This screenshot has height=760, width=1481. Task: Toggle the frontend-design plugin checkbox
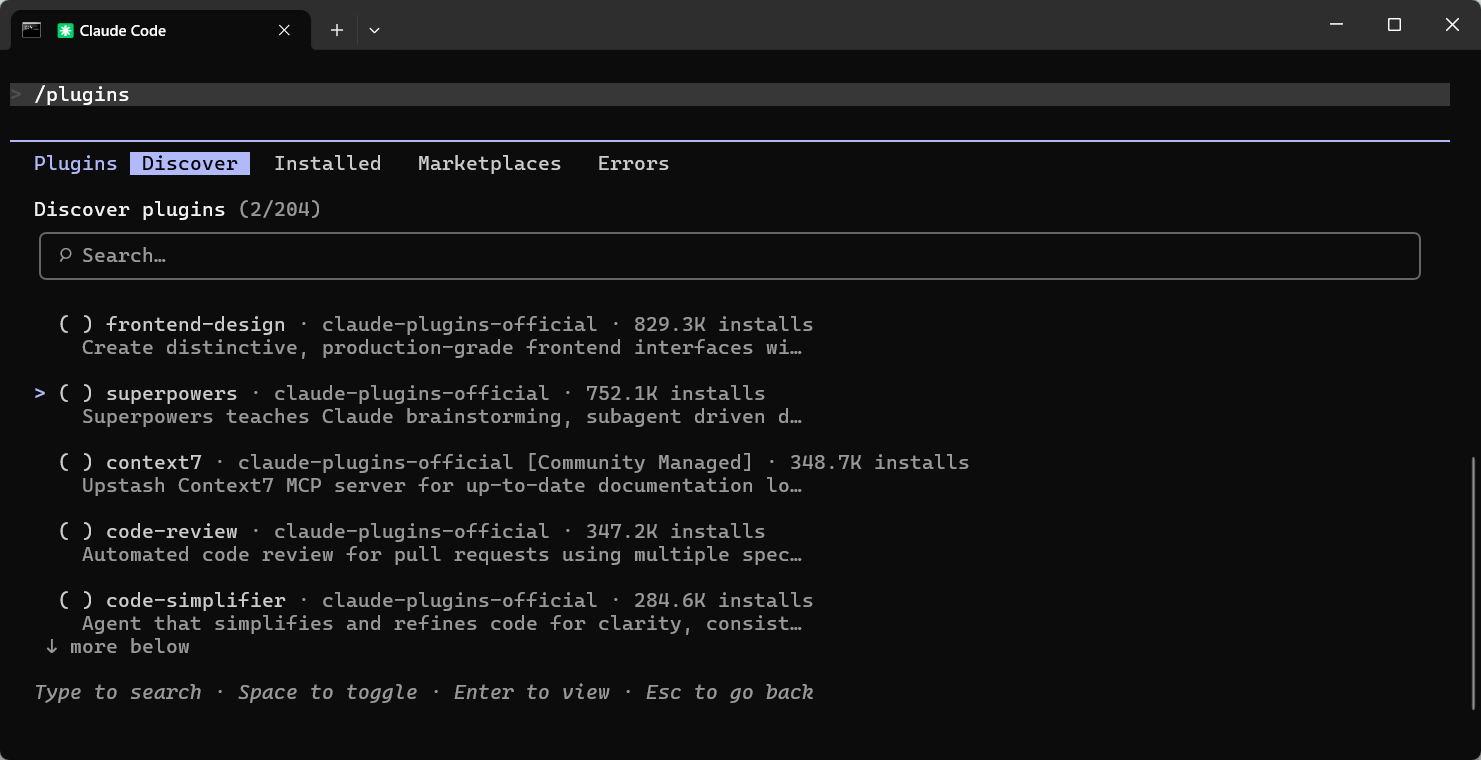tap(76, 324)
